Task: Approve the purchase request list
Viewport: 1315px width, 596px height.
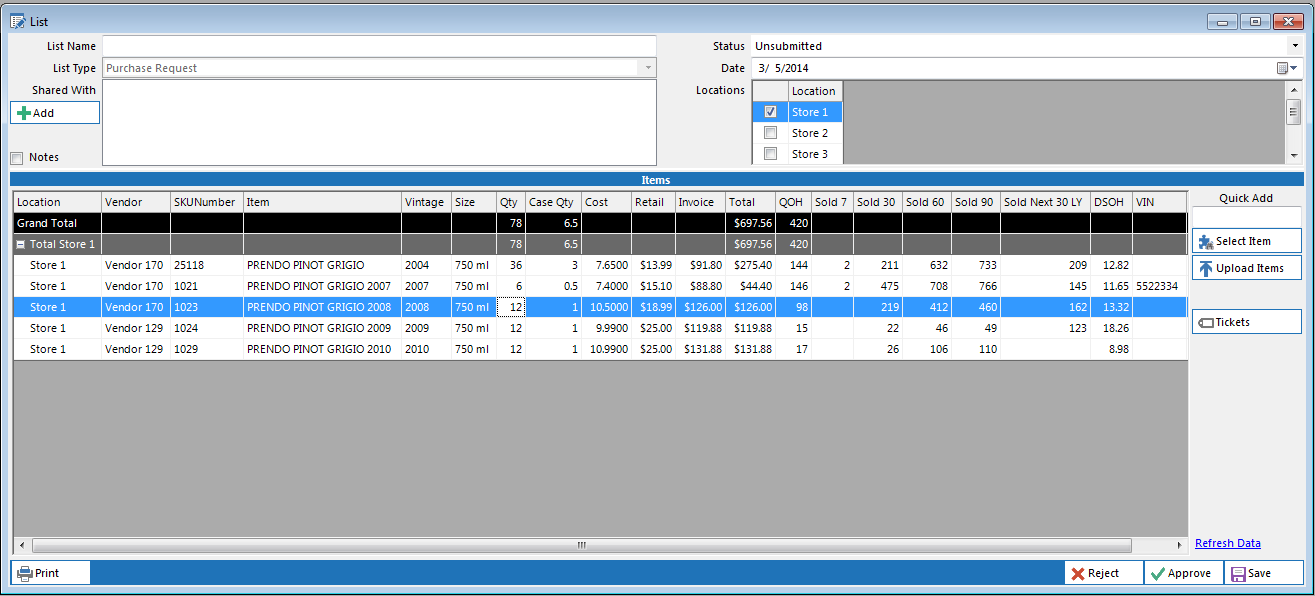Action: pos(1185,573)
